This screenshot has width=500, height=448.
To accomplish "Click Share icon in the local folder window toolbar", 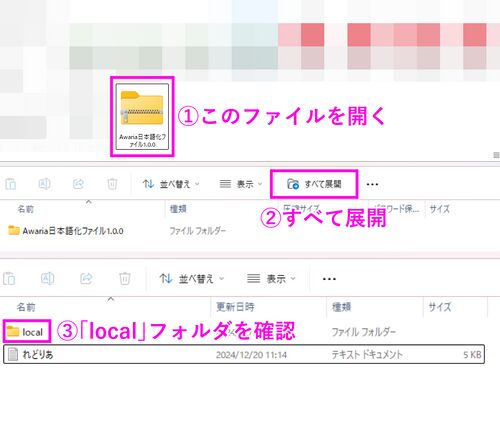I will point(86,278).
